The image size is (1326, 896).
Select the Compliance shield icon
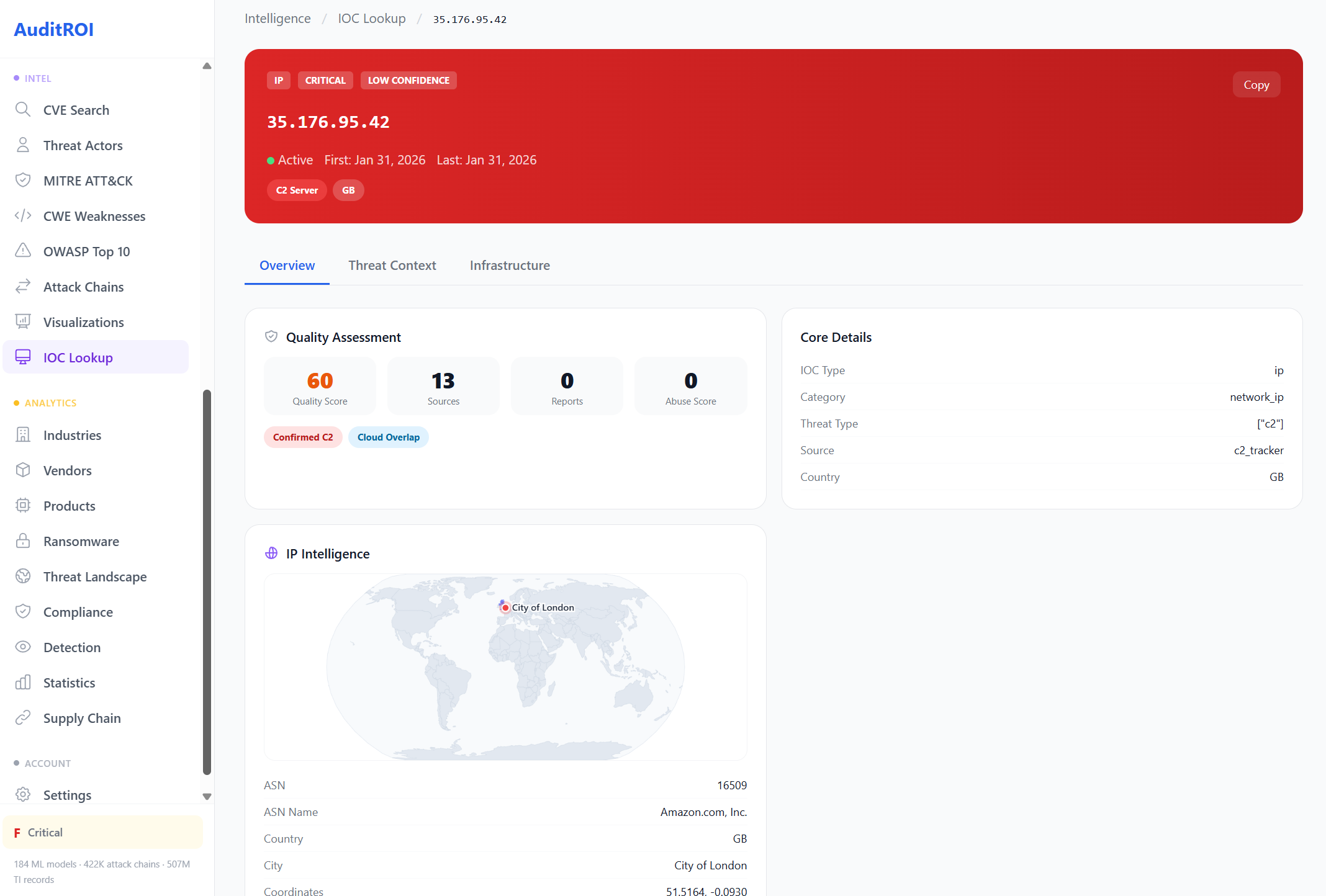23,612
